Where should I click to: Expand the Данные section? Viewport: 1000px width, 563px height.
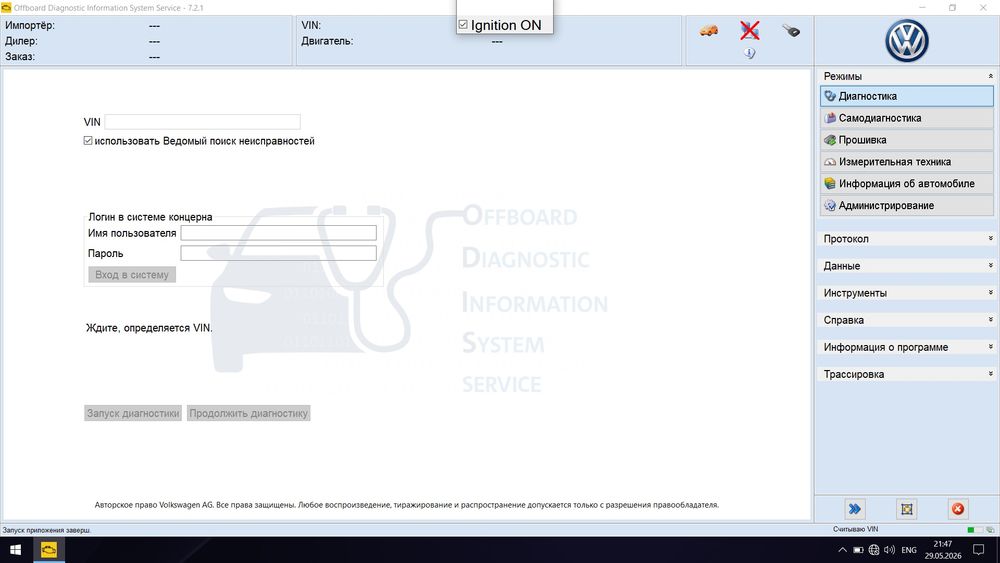point(990,265)
